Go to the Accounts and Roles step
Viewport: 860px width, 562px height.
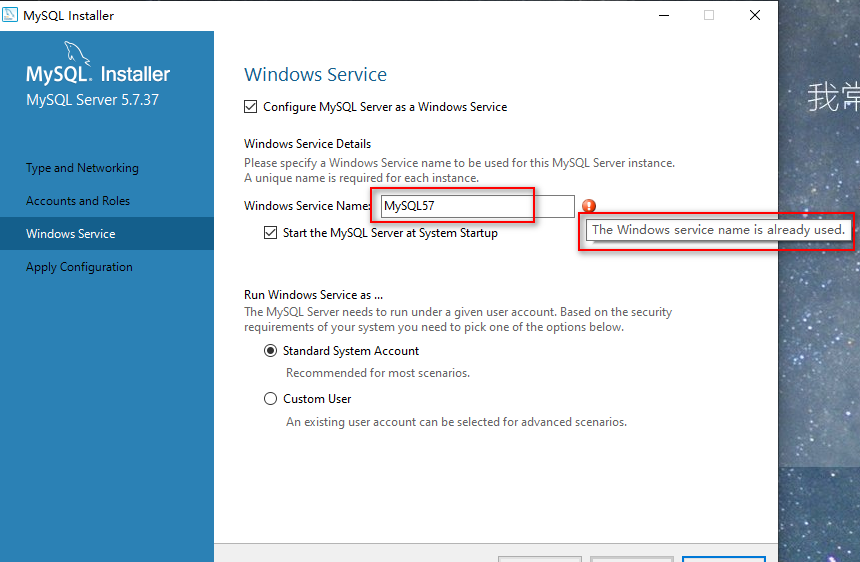(78, 201)
